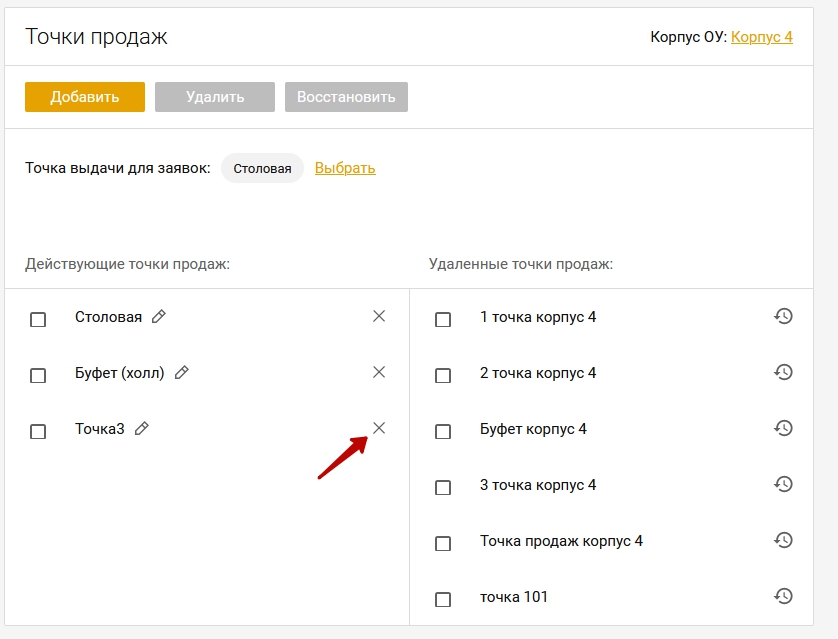This screenshot has width=838, height=639.
Task: Check the точка 101 checkbox
Action: (443, 599)
